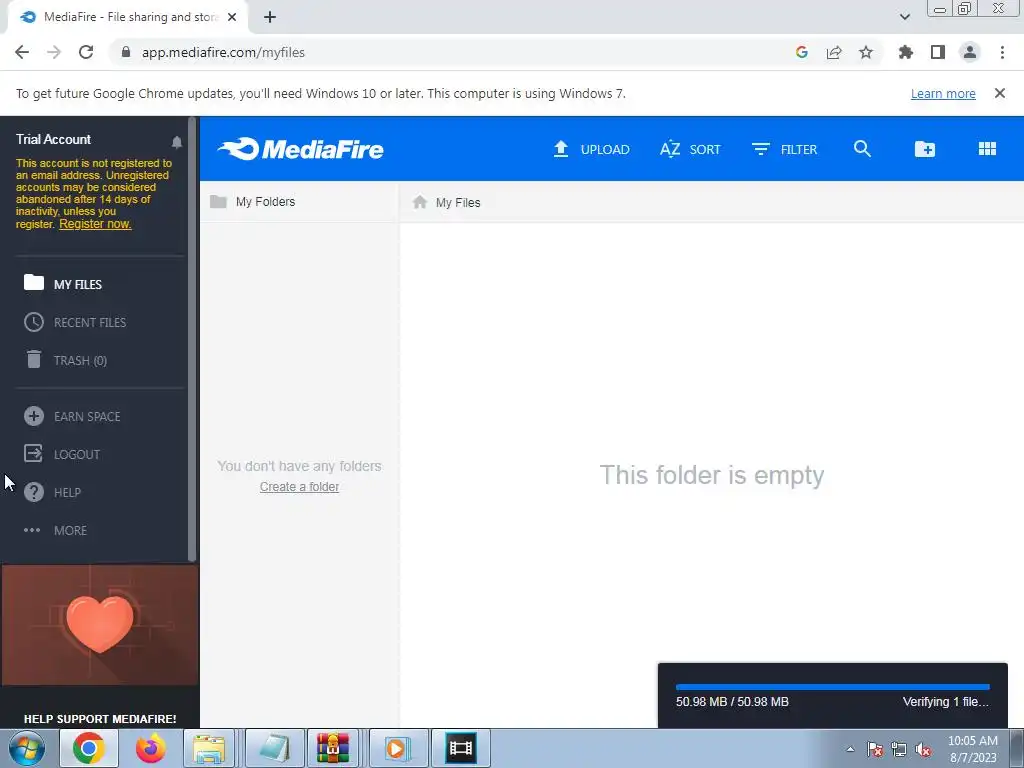Close the MediaFire tab
Viewport: 1024px width, 768px height.
[232, 17]
